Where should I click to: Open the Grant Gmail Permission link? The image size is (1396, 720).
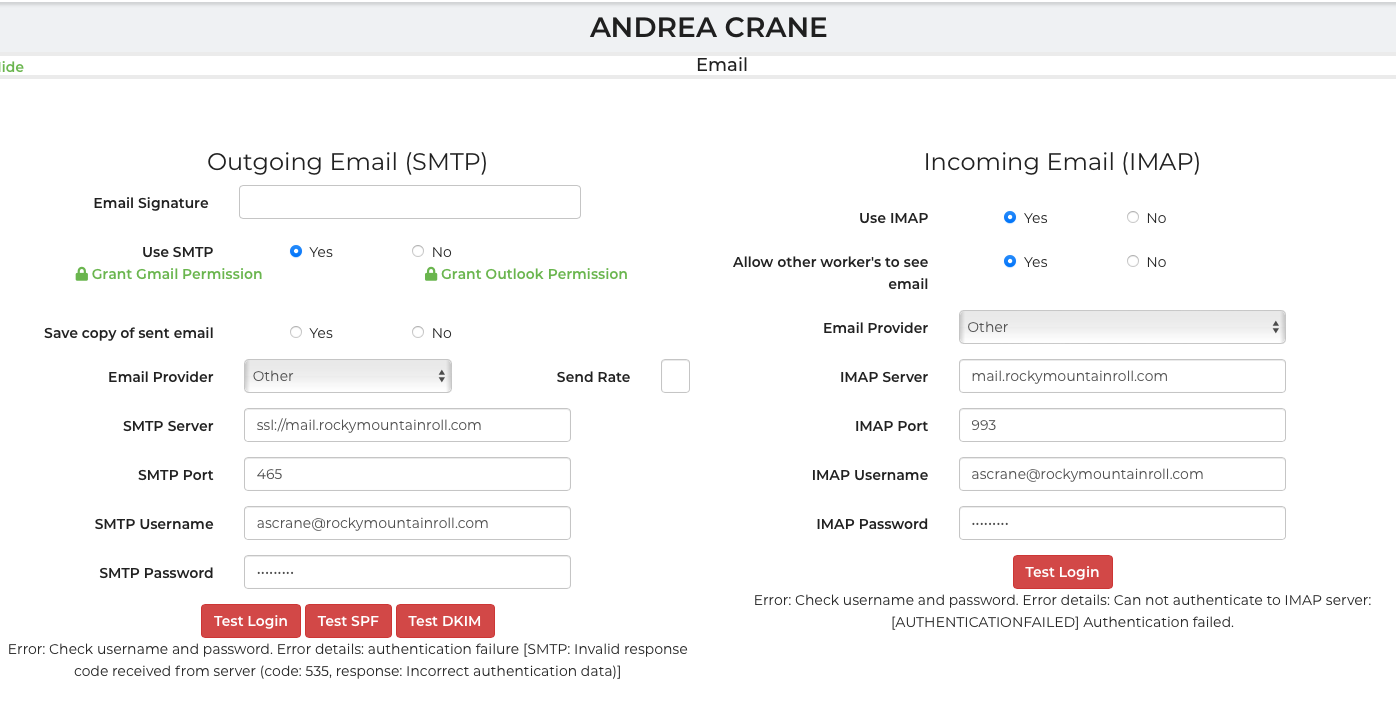pyautogui.click(x=177, y=274)
